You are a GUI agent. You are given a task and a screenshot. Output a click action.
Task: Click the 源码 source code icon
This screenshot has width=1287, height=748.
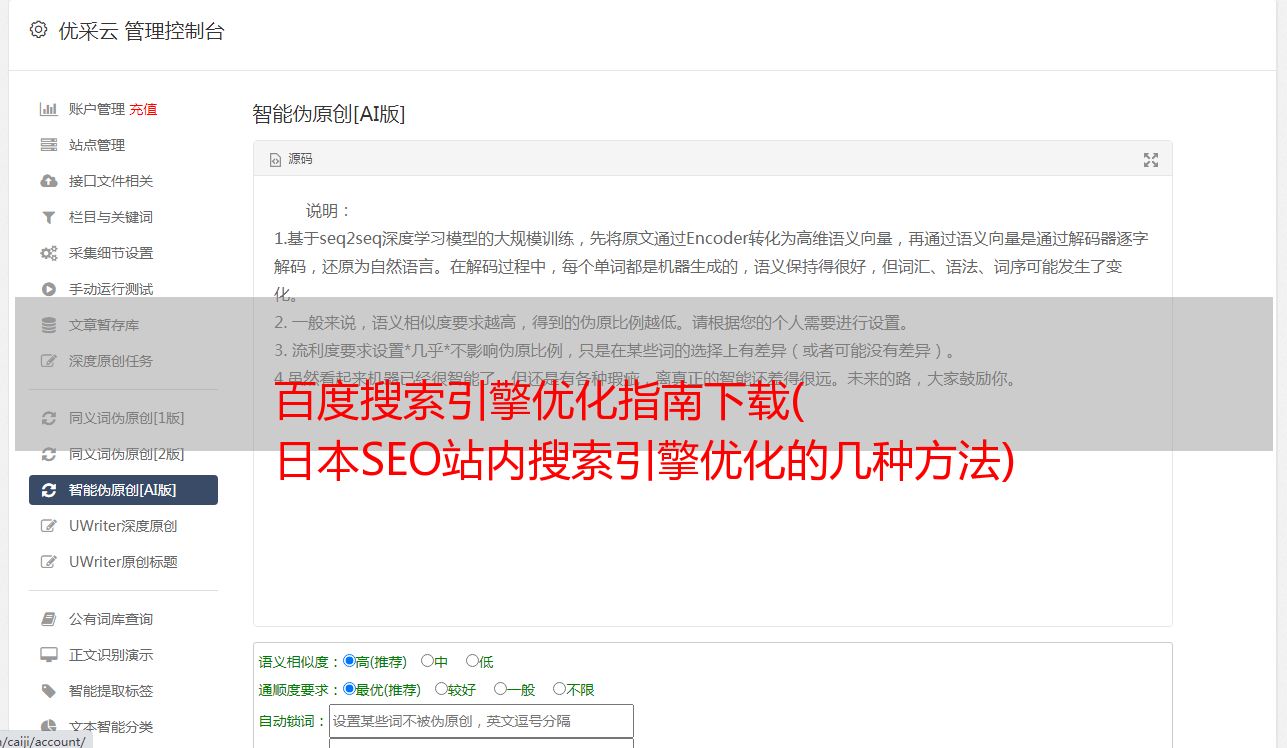(x=275, y=159)
